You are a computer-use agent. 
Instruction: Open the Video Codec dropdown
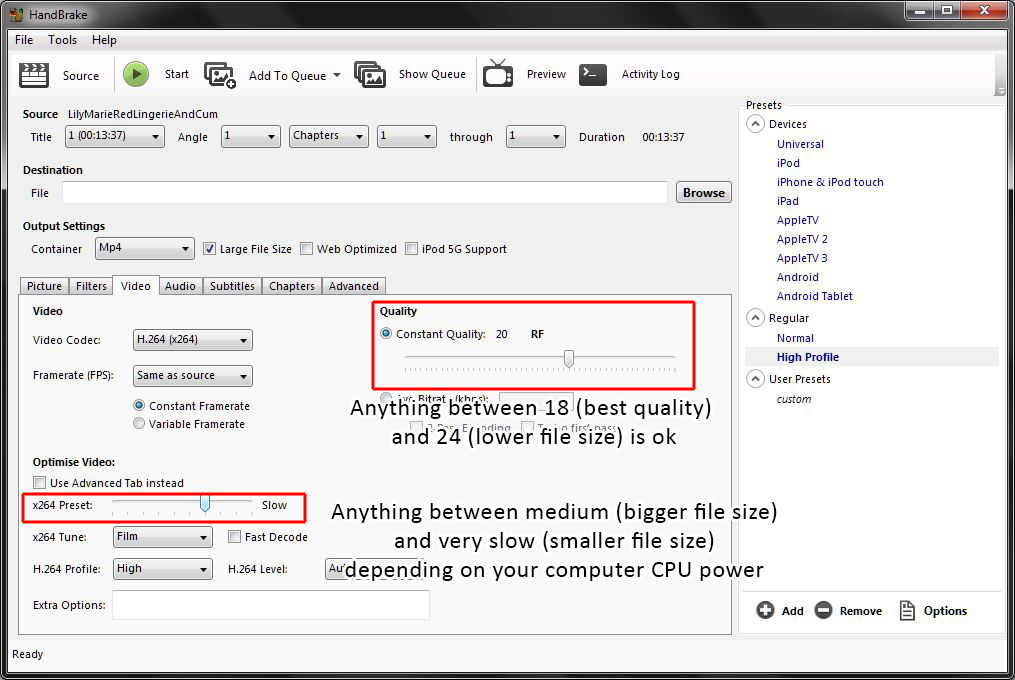[x=192, y=340]
